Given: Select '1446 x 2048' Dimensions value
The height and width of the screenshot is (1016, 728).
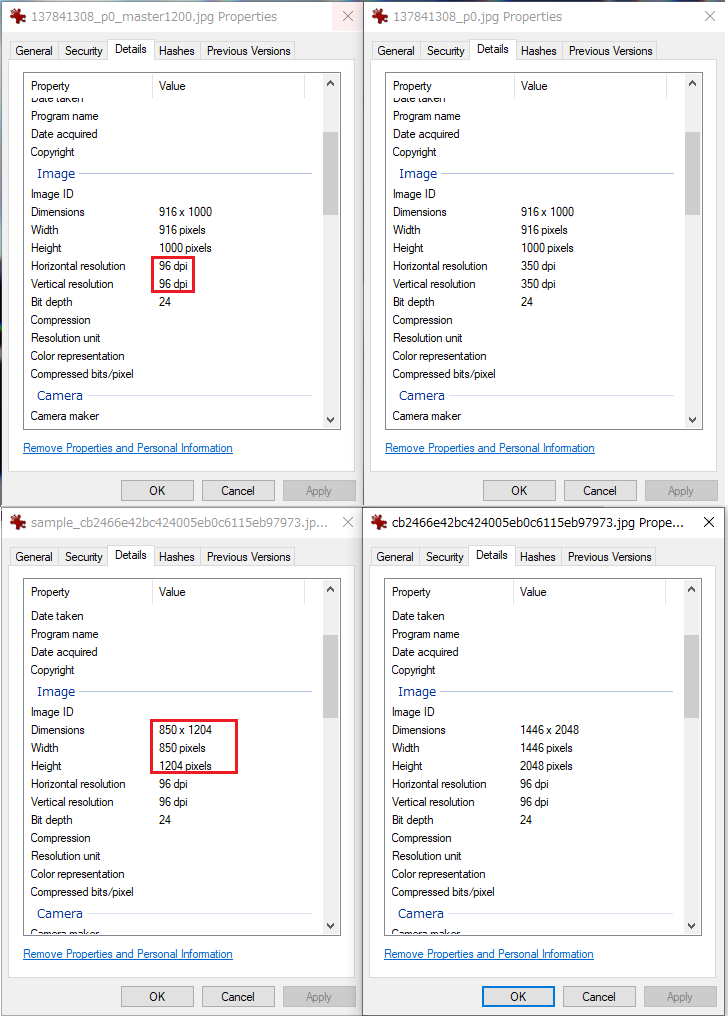Looking at the screenshot, I should (549, 730).
